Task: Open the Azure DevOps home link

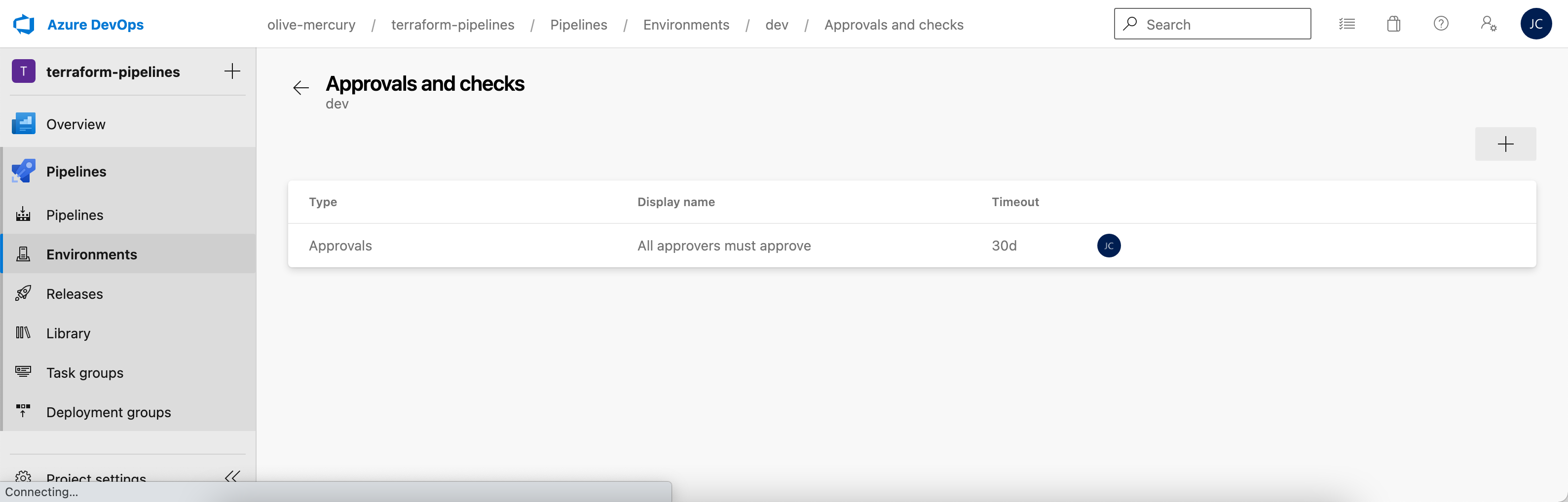Action: [x=96, y=24]
